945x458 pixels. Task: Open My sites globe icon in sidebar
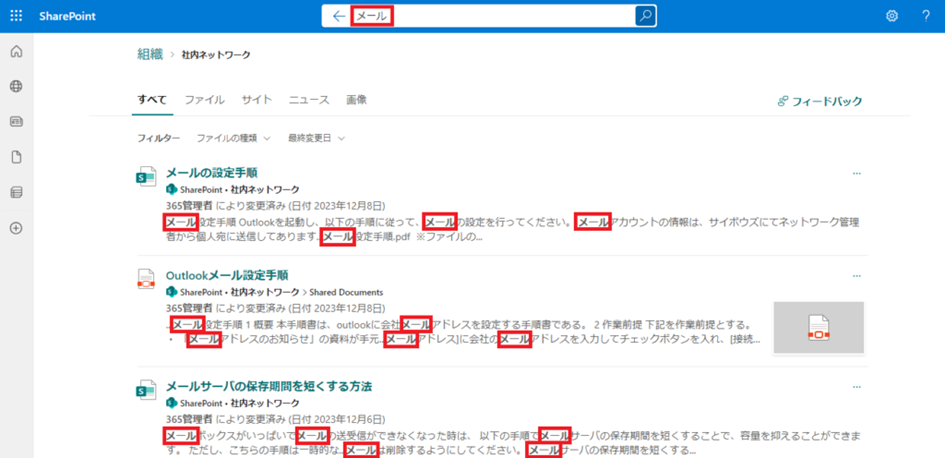pos(16,87)
